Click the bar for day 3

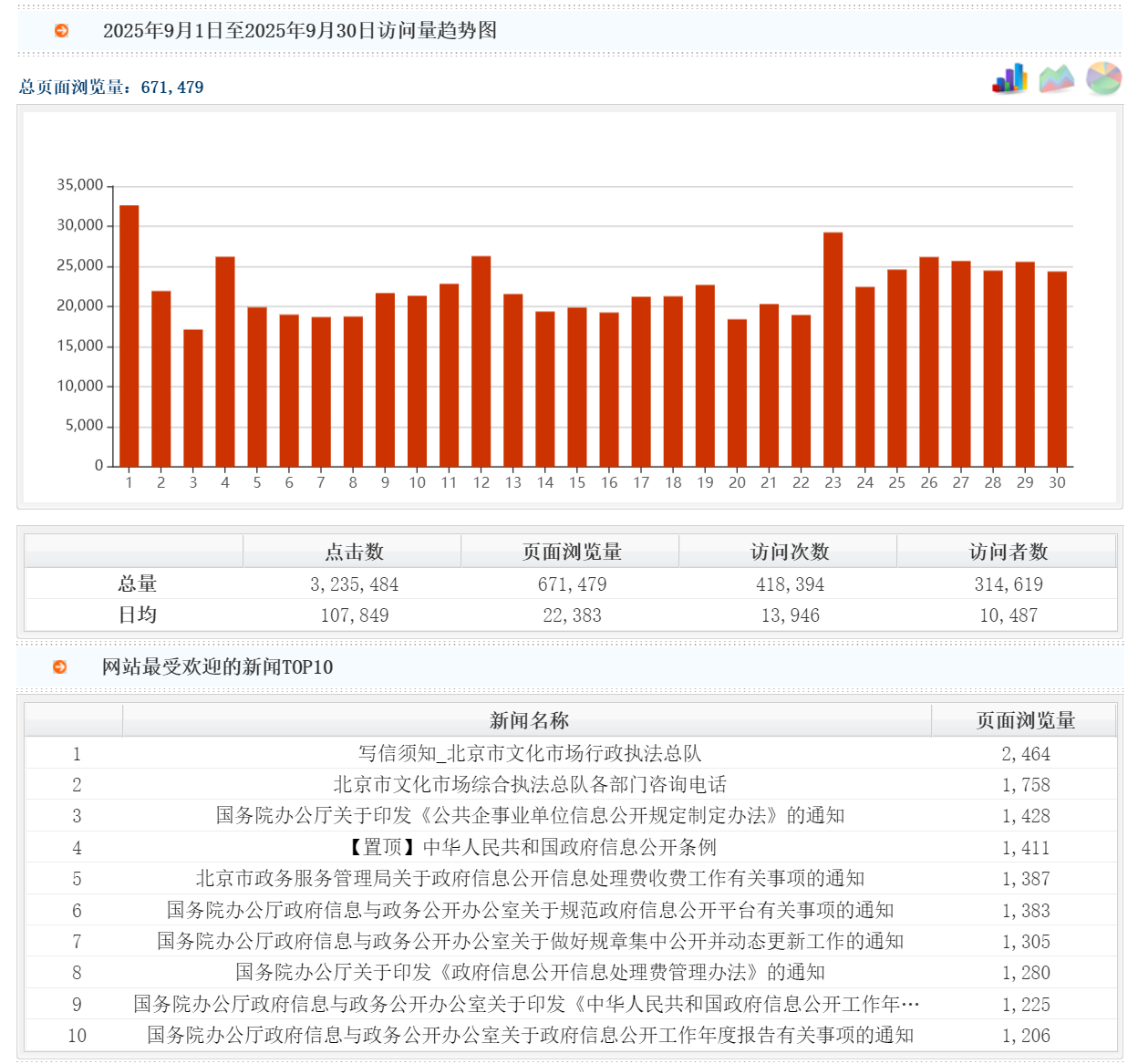coord(193,398)
